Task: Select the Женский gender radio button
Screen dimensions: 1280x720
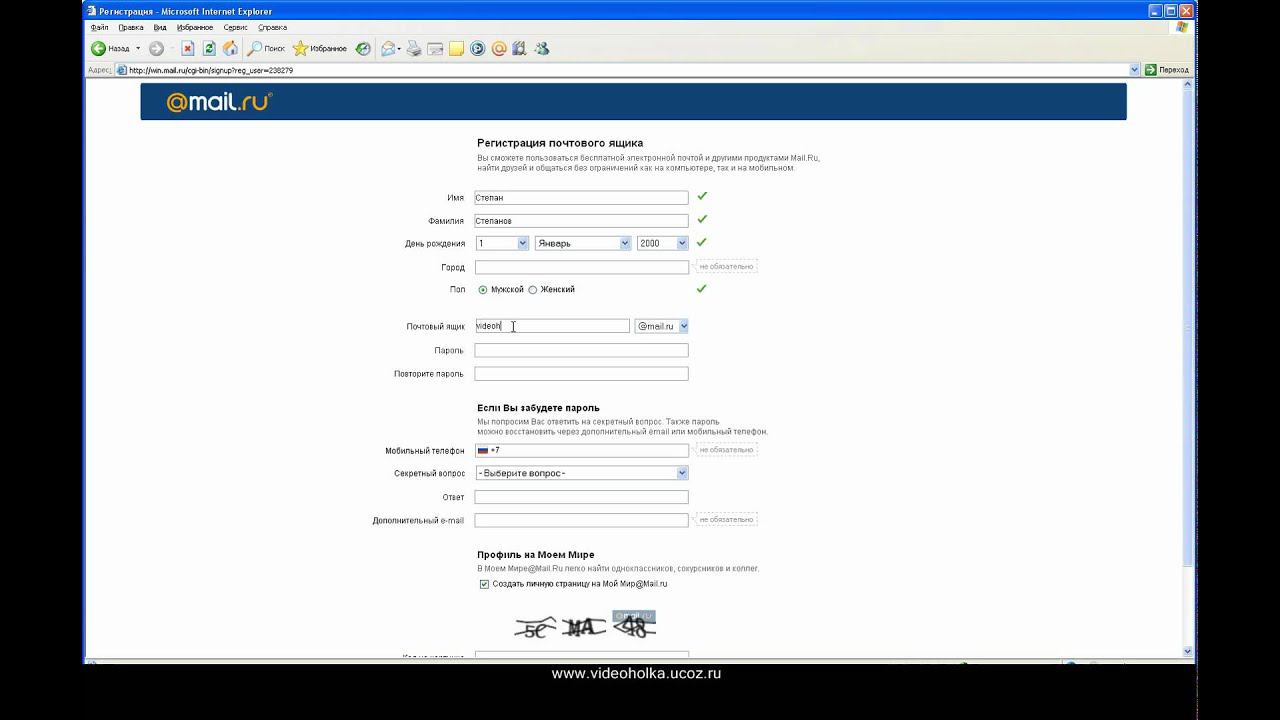Action: (x=533, y=290)
